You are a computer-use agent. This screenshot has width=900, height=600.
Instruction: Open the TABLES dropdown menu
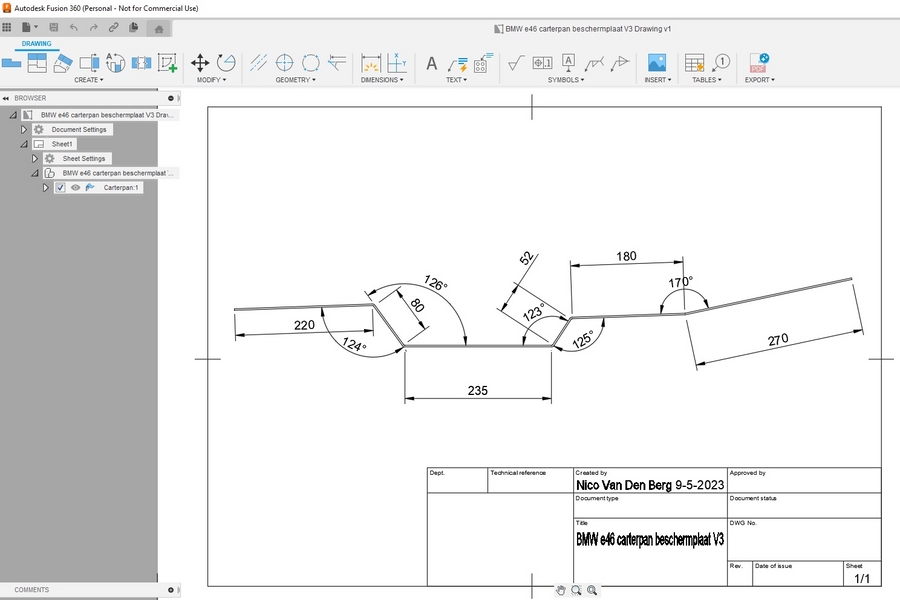[707, 80]
